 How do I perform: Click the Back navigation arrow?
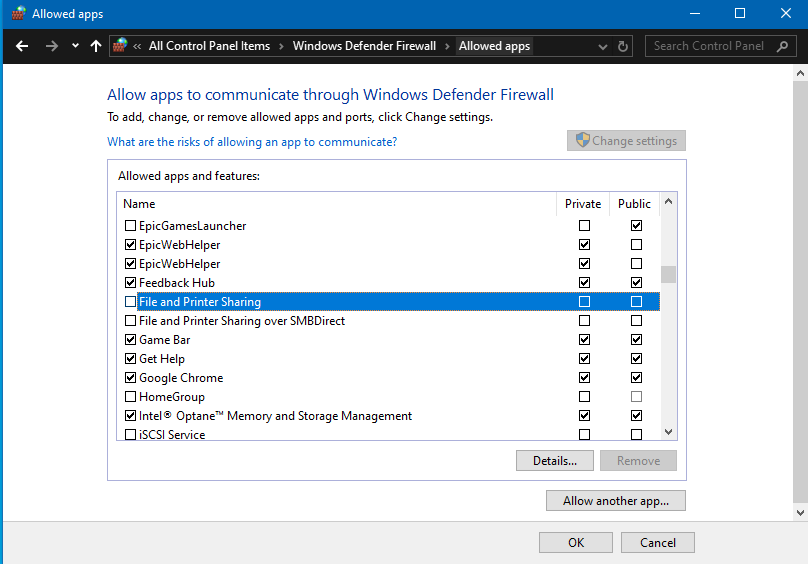tap(22, 46)
